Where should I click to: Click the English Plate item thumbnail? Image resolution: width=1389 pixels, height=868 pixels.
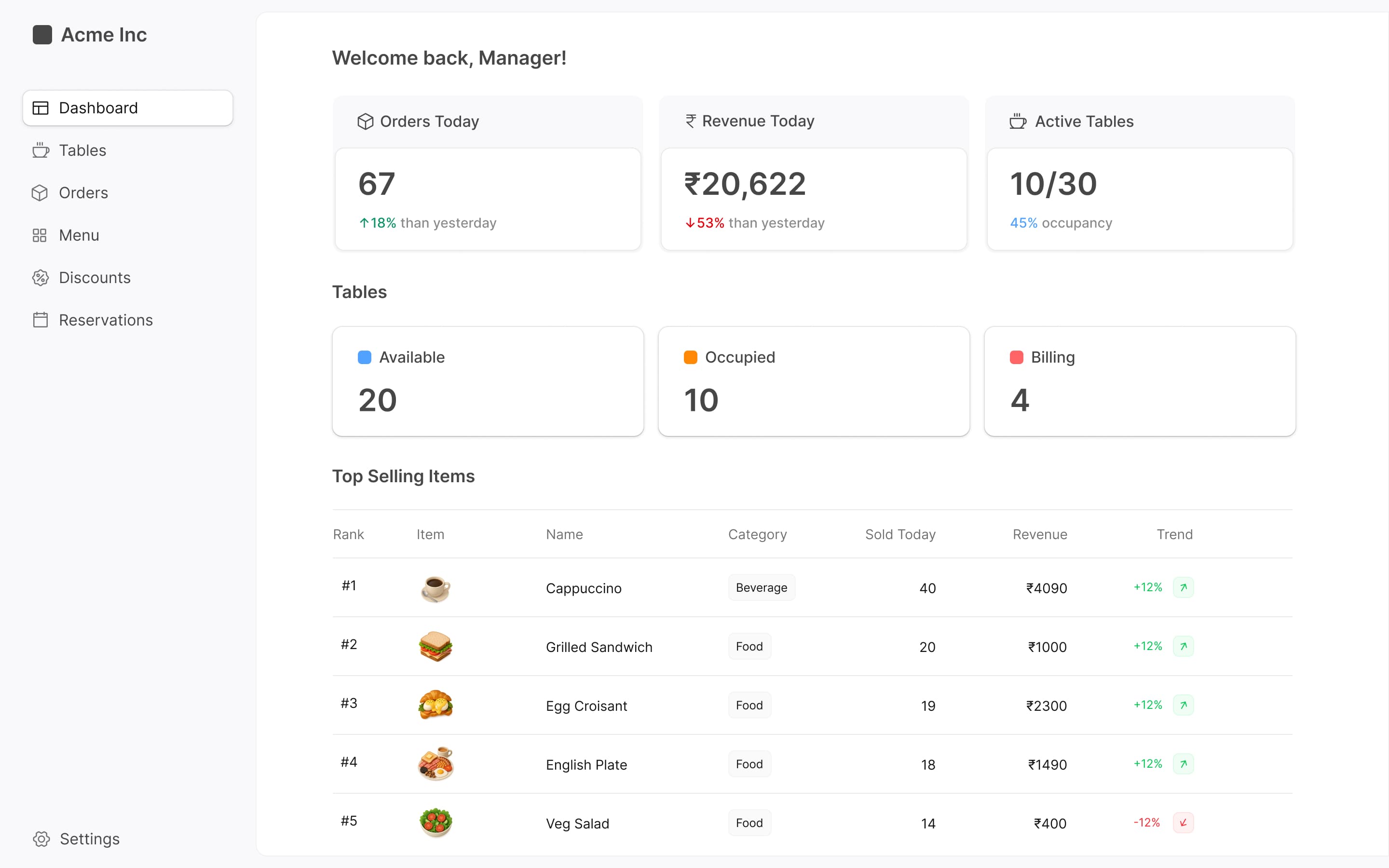coord(436,764)
